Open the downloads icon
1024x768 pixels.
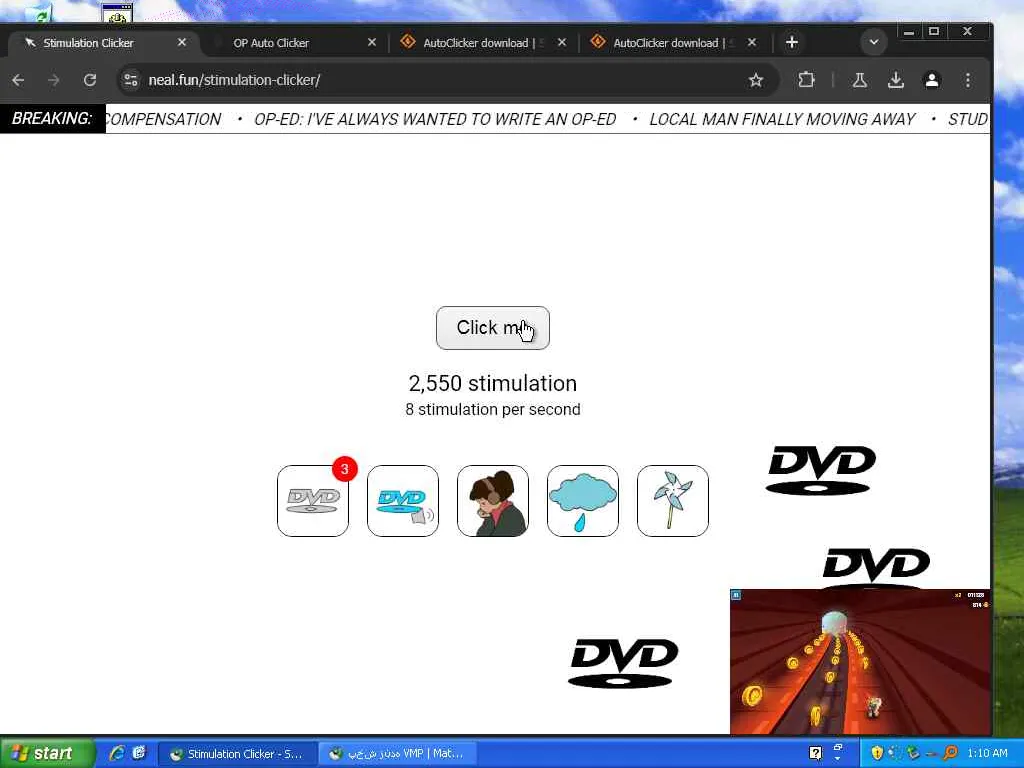pos(896,80)
